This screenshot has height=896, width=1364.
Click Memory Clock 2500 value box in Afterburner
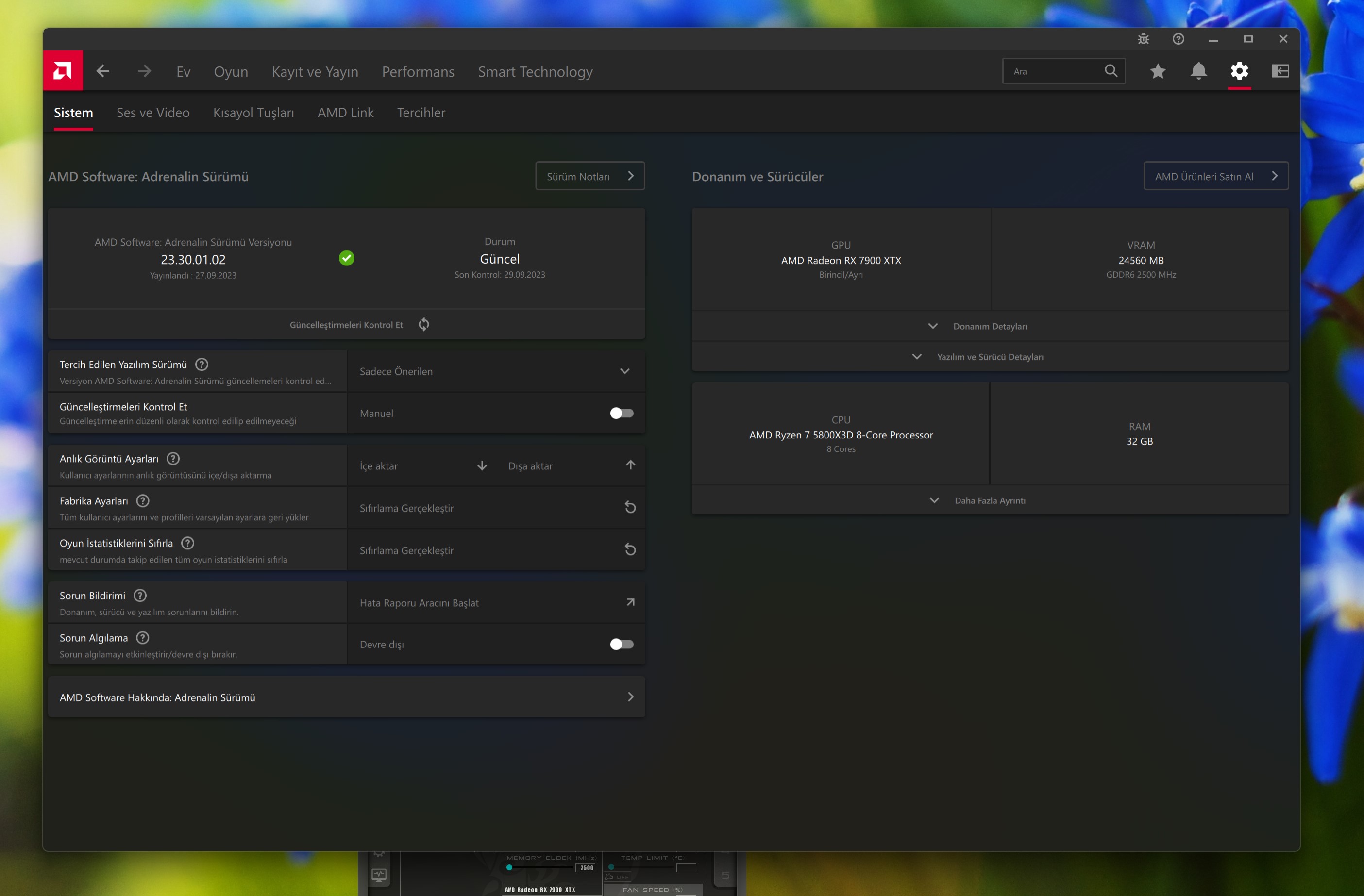click(585, 867)
